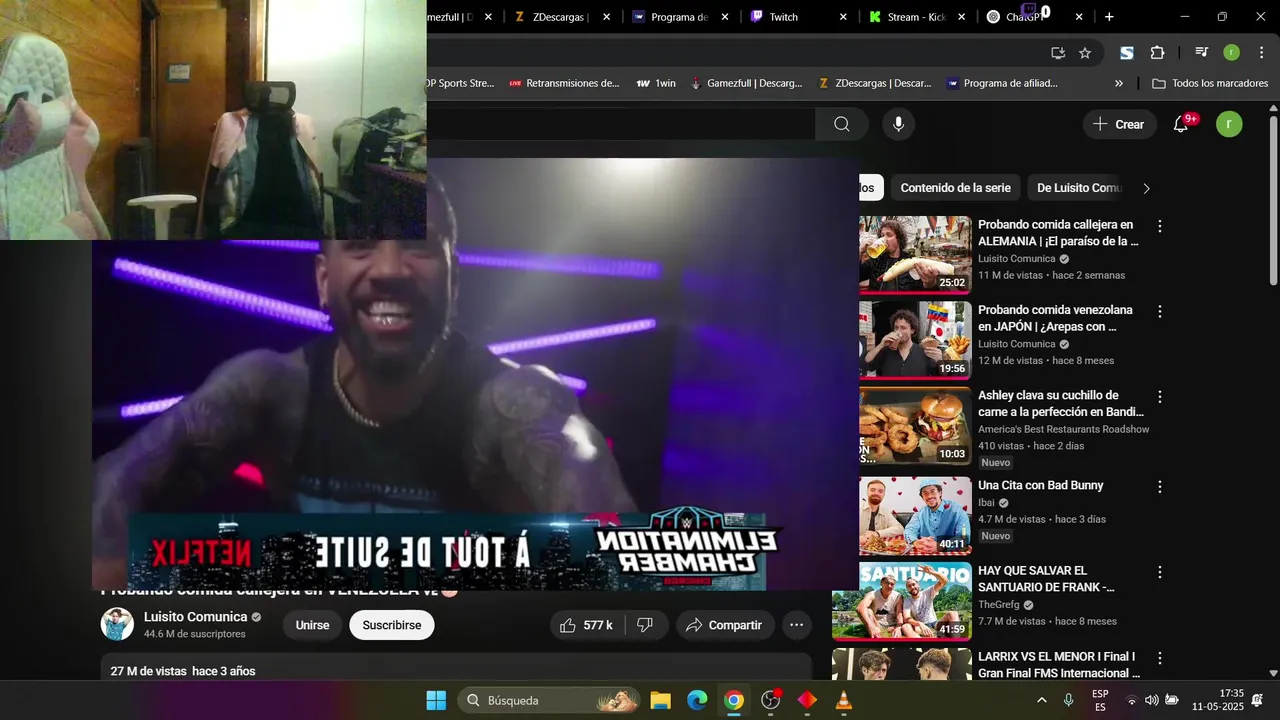This screenshot has width=1280, height=720.
Task: Open options for the SANTUARIO DE FRANK video
Action: tap(1160, 573)
